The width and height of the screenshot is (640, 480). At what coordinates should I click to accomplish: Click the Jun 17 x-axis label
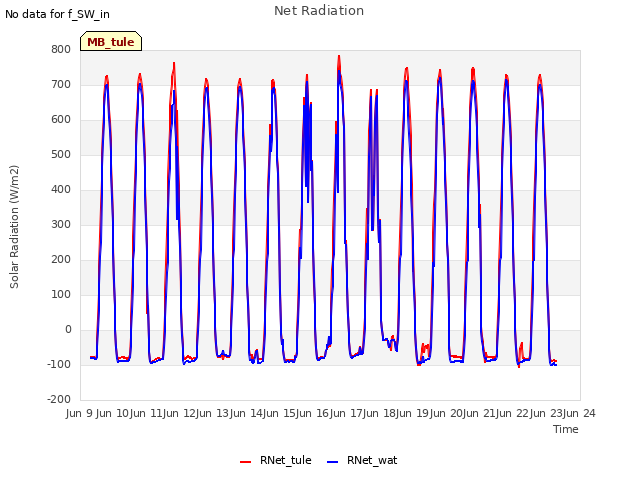[x=347, y=413]
